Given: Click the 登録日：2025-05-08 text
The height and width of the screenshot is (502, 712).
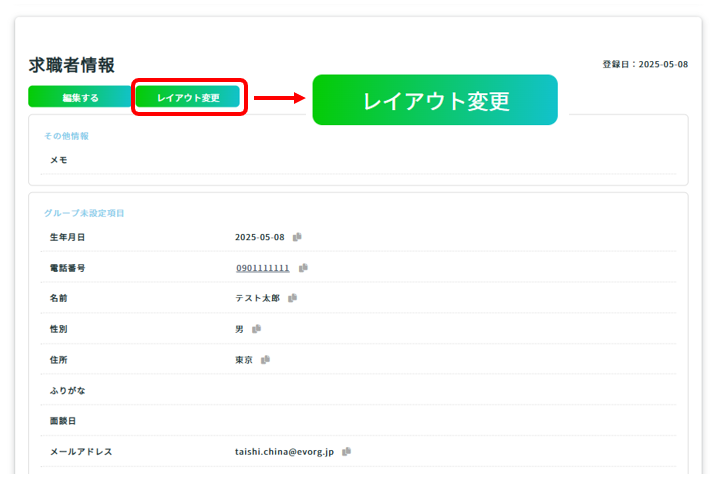Looking at the screenshot, I should click(645, 64).
